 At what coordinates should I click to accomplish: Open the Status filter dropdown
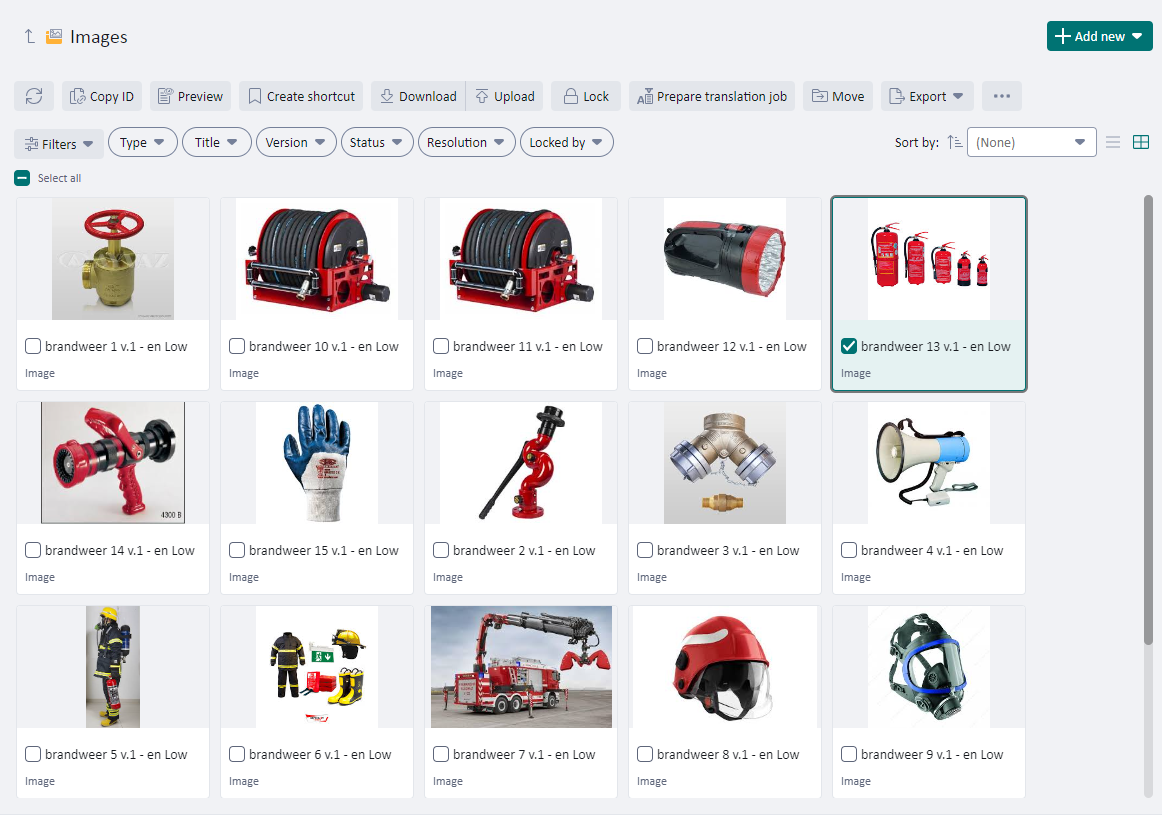click(x=377, y=143)
